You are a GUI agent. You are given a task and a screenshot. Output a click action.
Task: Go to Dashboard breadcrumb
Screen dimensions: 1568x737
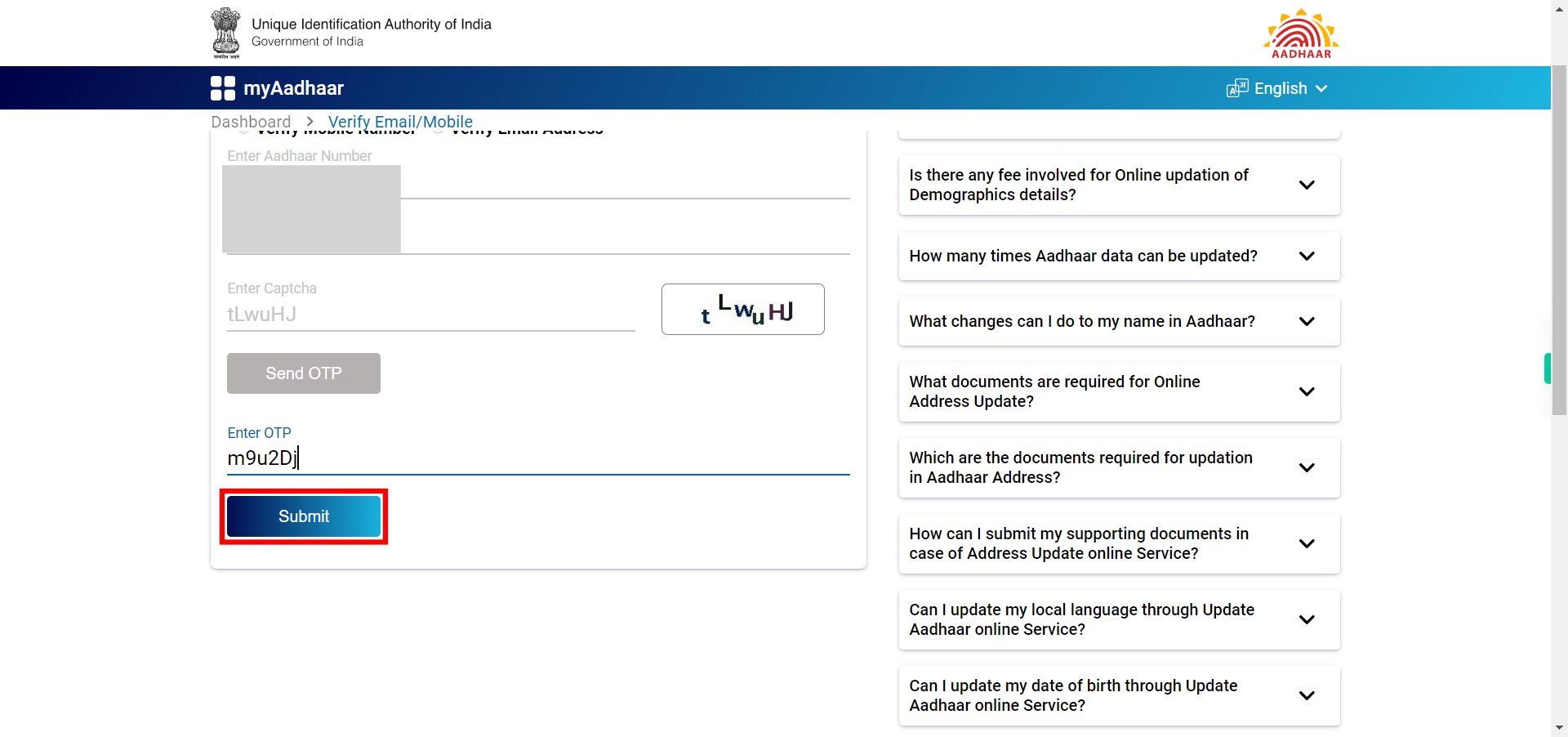[251, 122]
